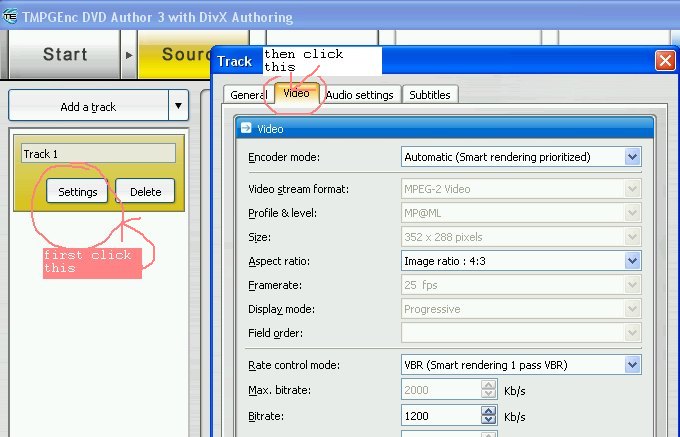Click the Max. bitrate value field
This screenshot has width=680, height=437.
point(441,390)
